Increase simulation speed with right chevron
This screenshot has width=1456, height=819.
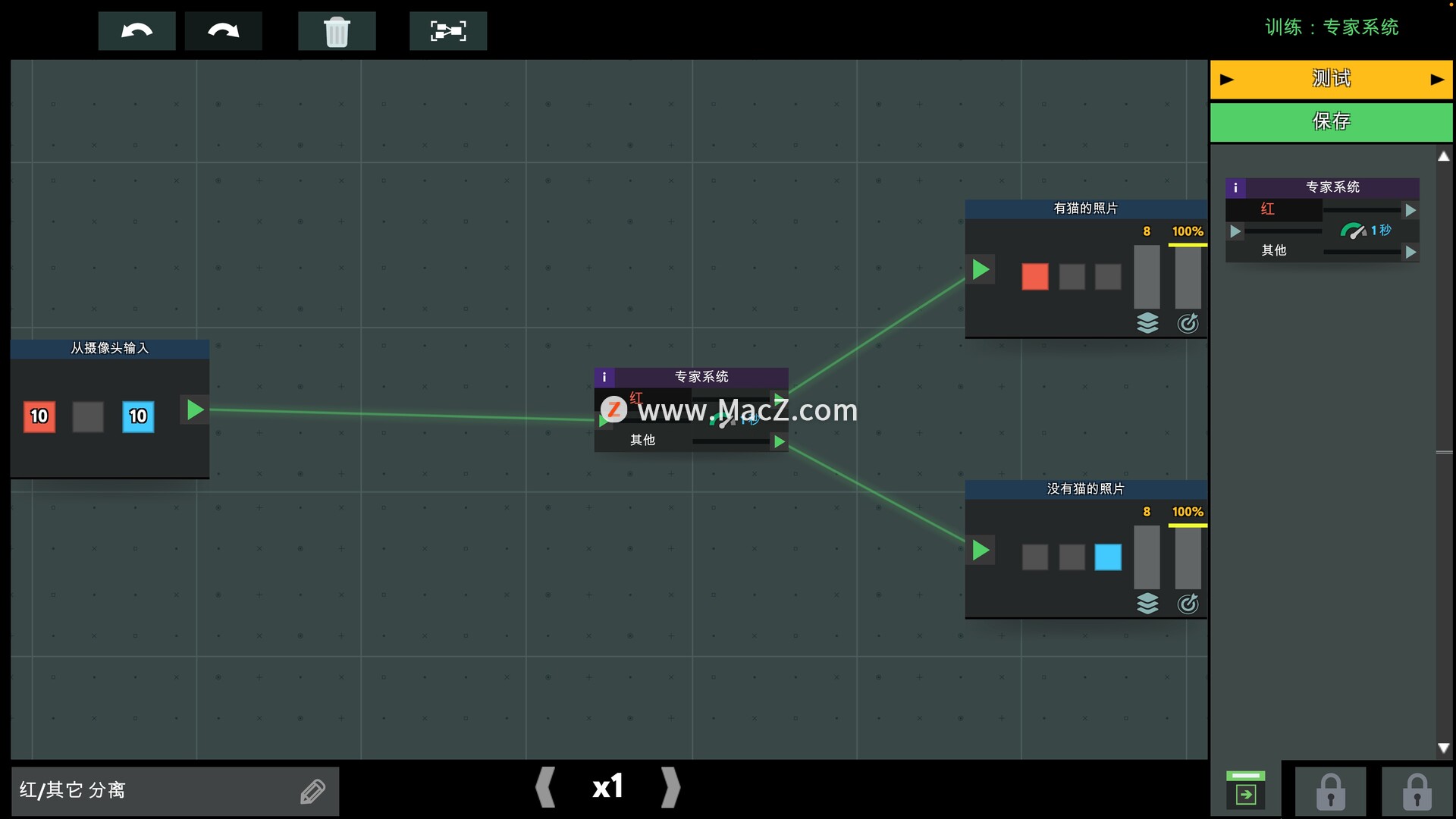click(670, 787)
